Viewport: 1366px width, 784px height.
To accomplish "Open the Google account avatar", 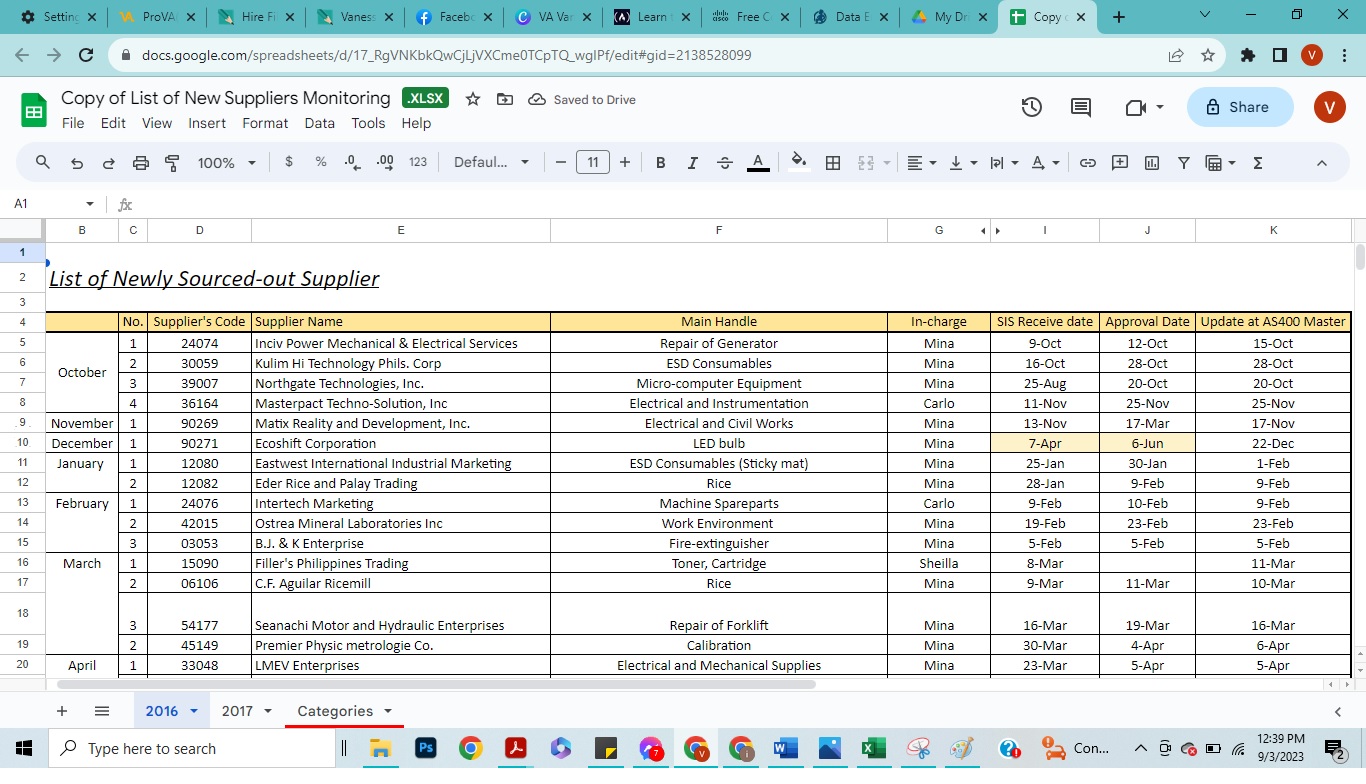I will click(1330, 107).
